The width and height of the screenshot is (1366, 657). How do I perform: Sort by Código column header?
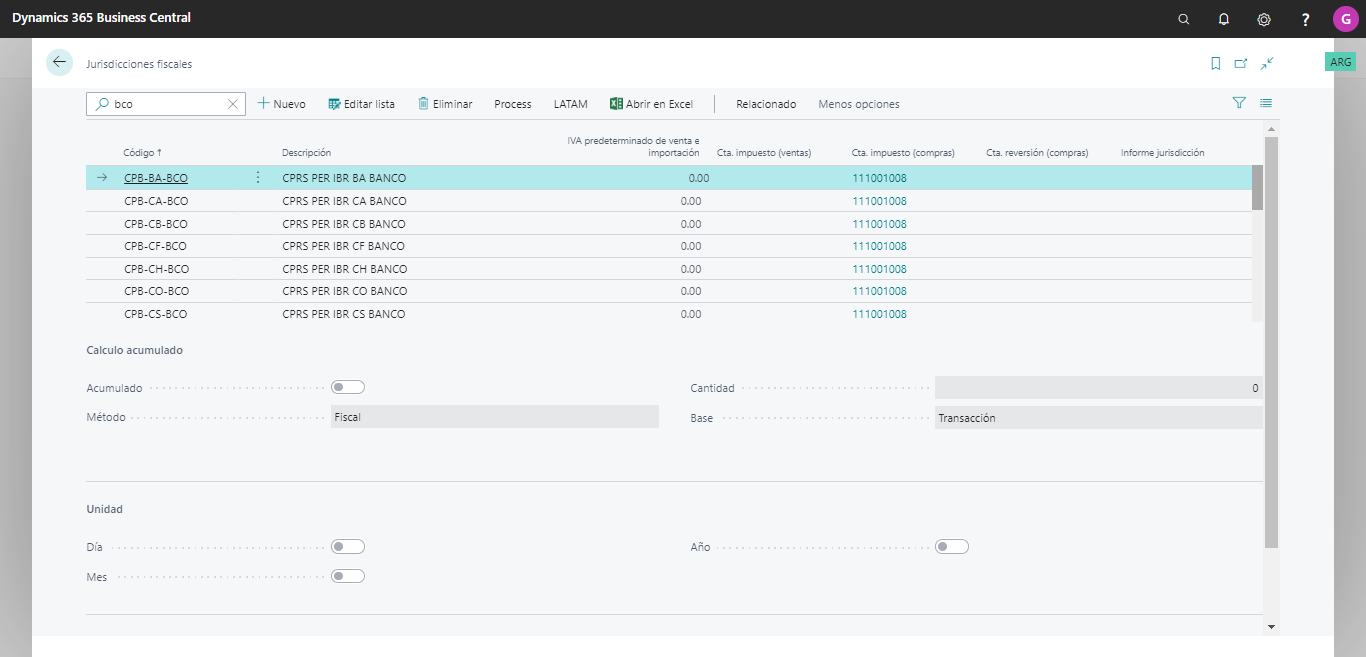point(143,153)
